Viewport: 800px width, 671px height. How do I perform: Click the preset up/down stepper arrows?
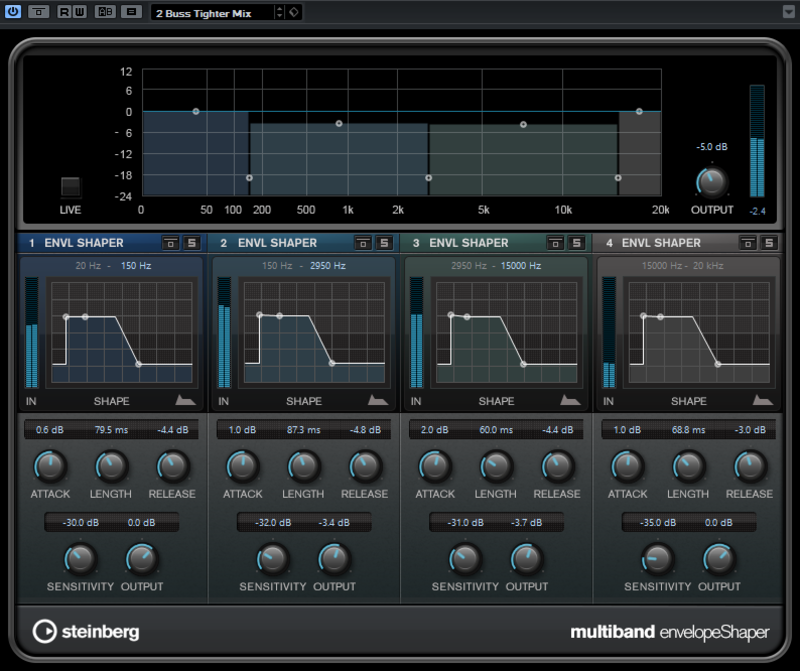[x=279, y=12]
